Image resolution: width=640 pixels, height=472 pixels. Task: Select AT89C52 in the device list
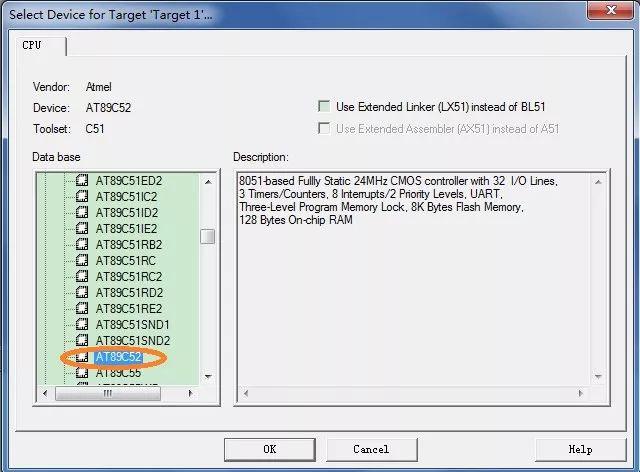coord(118,356)
